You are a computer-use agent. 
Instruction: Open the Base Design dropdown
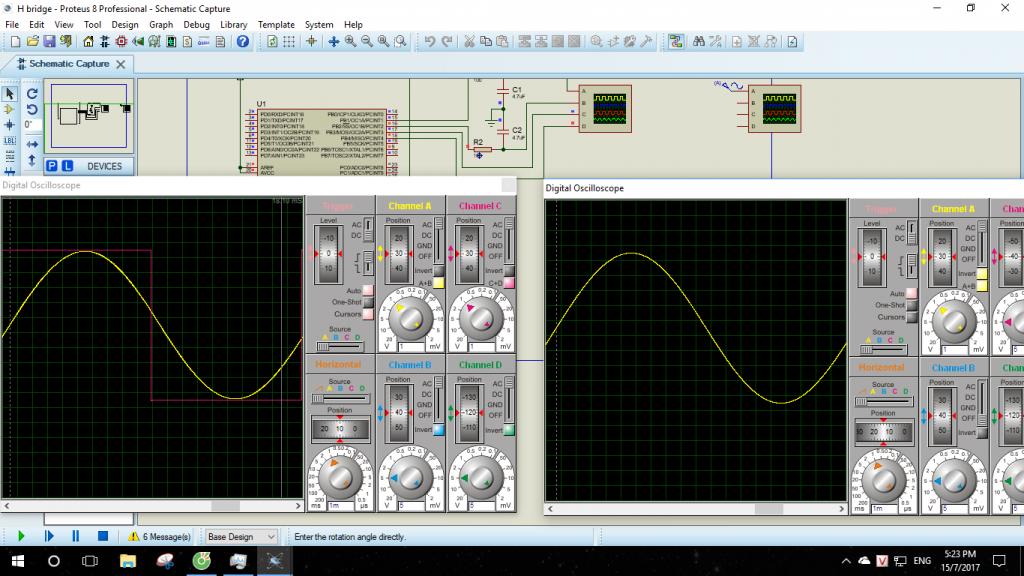pos(240,537)
